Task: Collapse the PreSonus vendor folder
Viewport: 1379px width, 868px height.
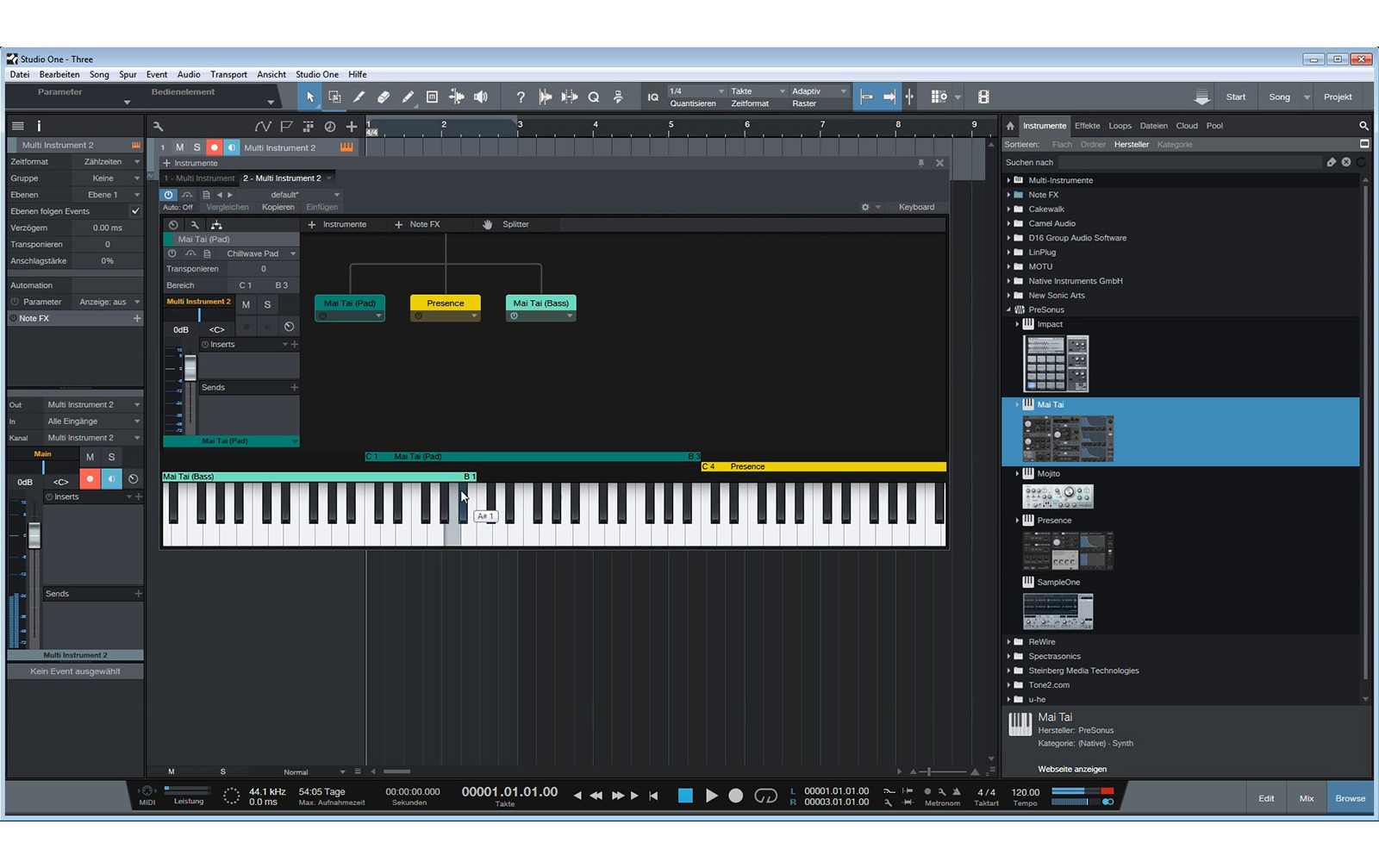Action: (1008, 310)
